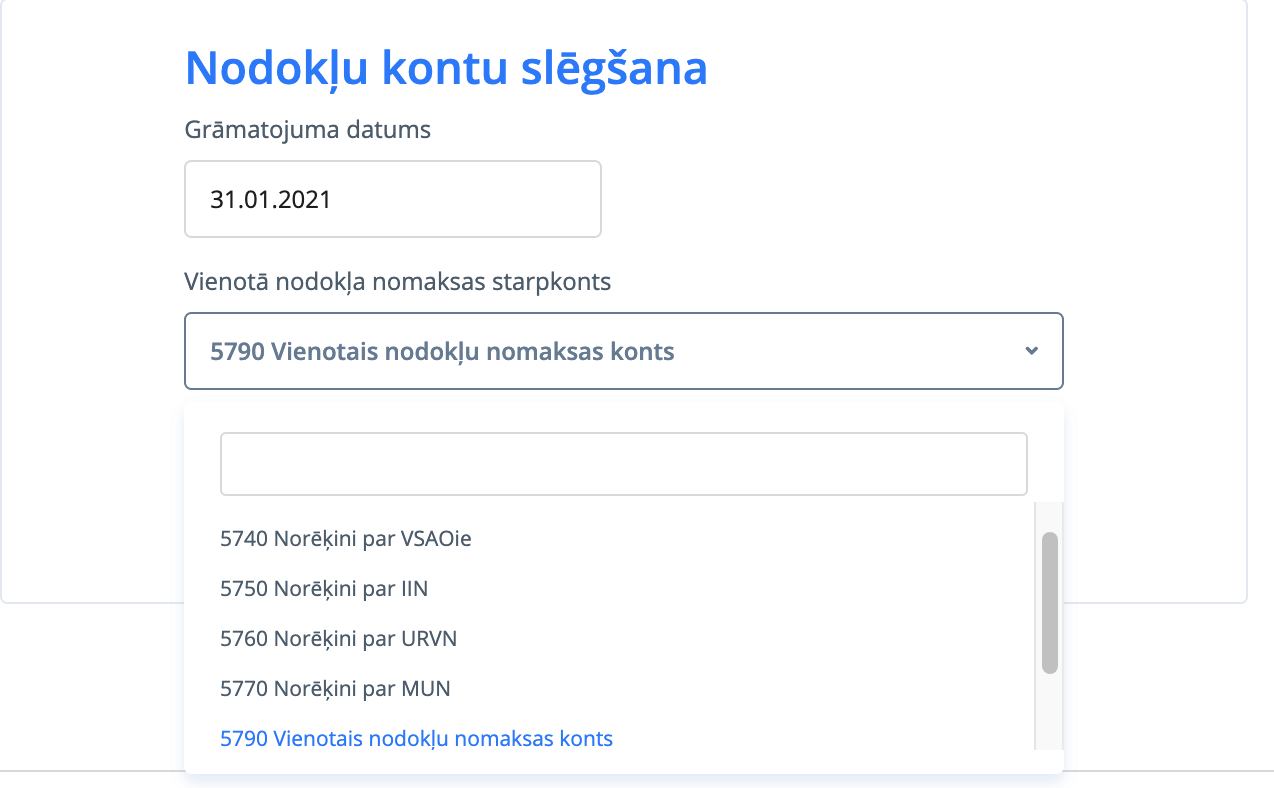Viewport: 1274px width, 788px height.
Task: Click empty space right of the date field
Action: click(x=830, y=199)
